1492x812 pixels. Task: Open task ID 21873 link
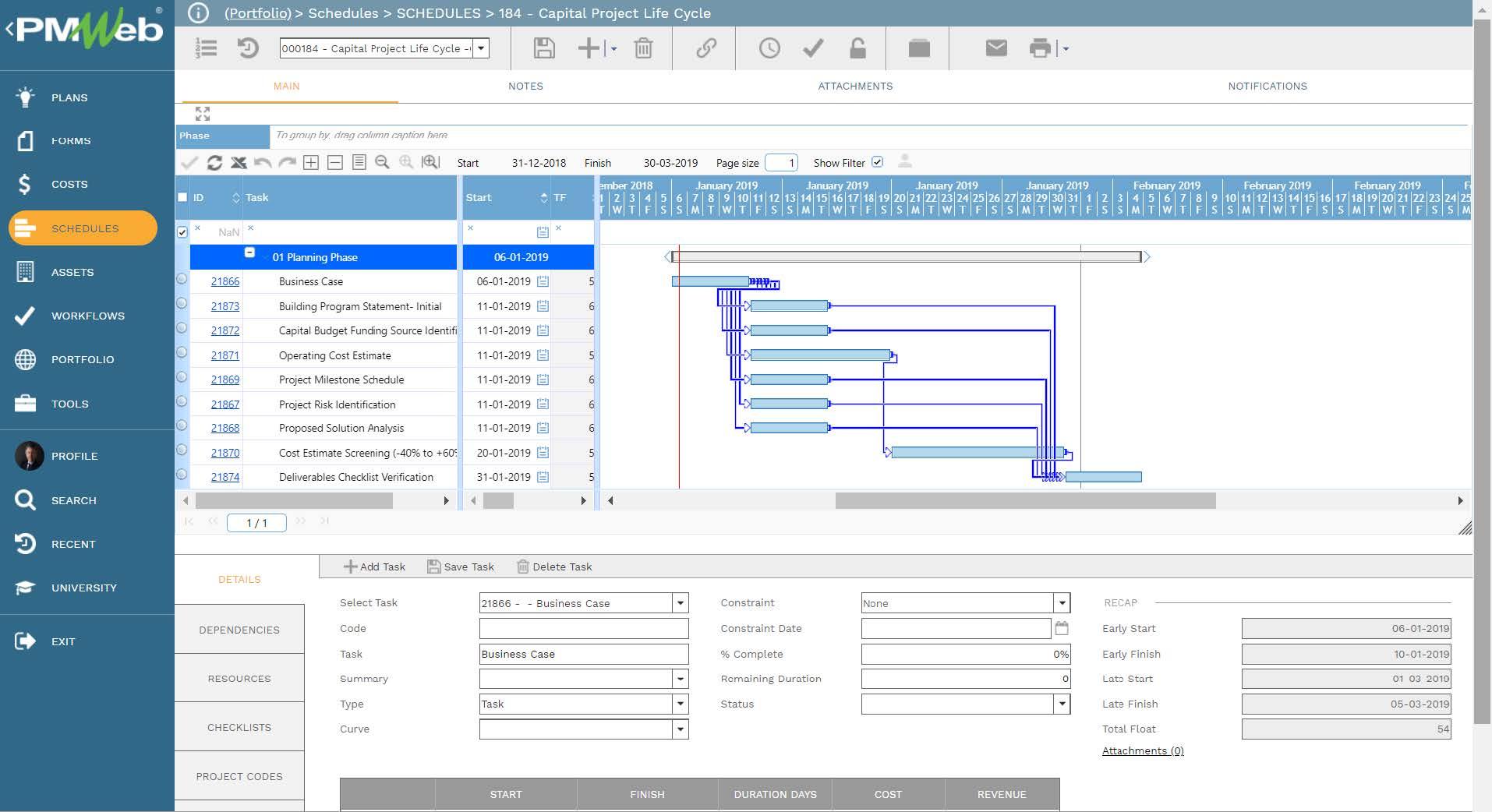click(225, 306)
